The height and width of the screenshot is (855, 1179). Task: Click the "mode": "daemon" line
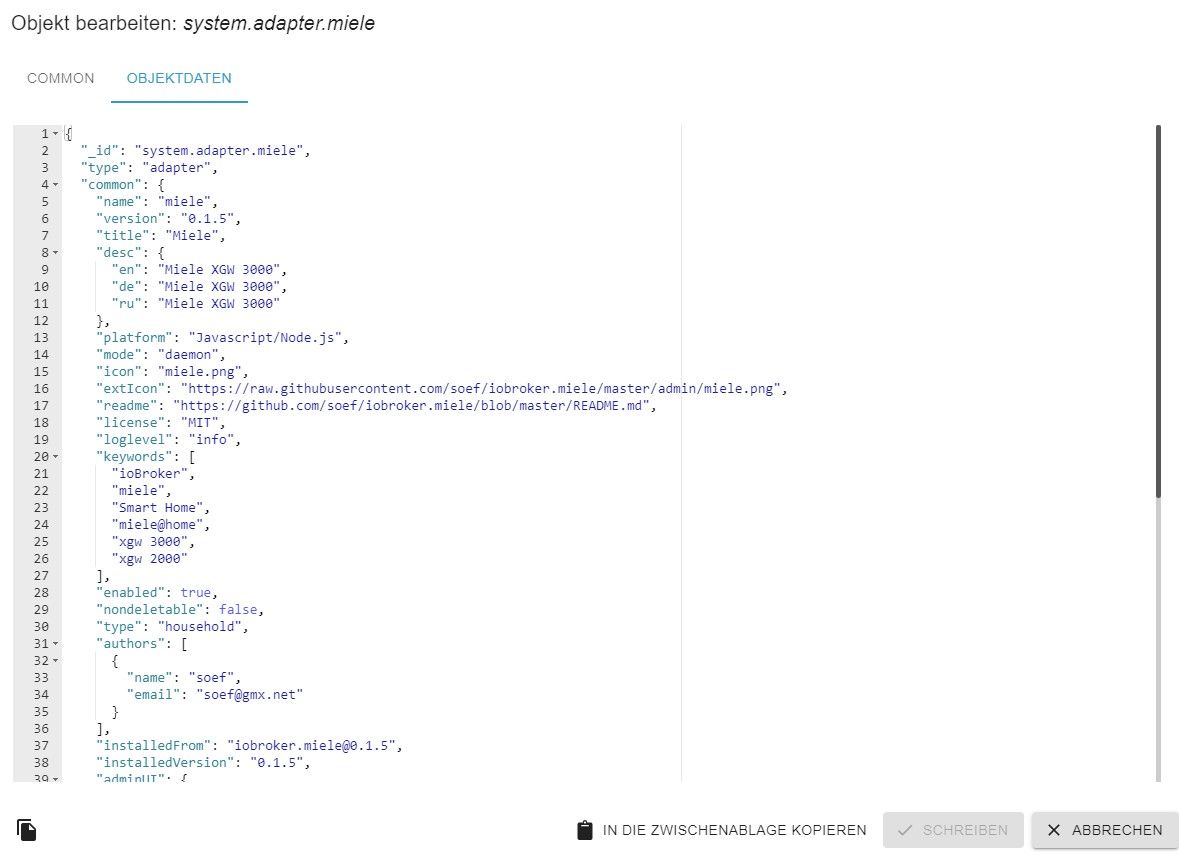[160, 354]
